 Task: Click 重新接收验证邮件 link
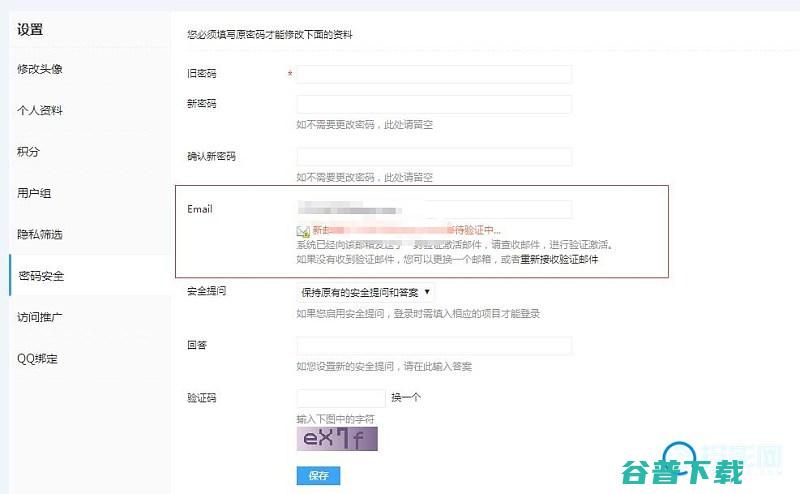click(559, 259)
